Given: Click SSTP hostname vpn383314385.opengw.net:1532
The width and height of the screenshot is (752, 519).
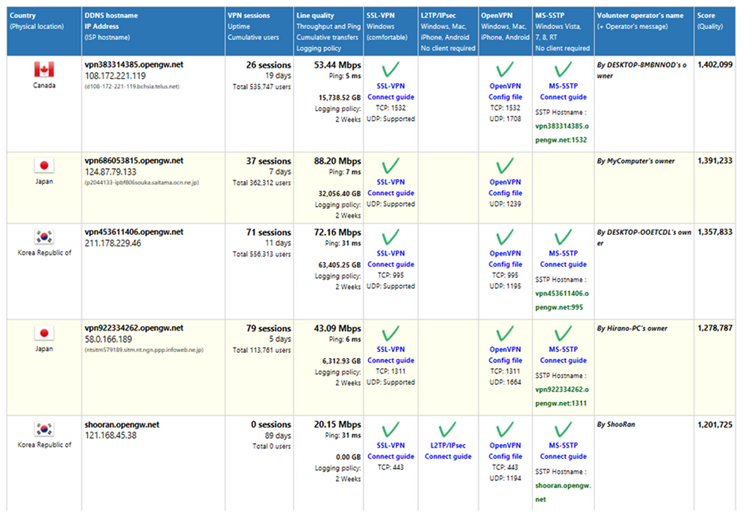Looking at the screenshot, I should tap(562, 133).
